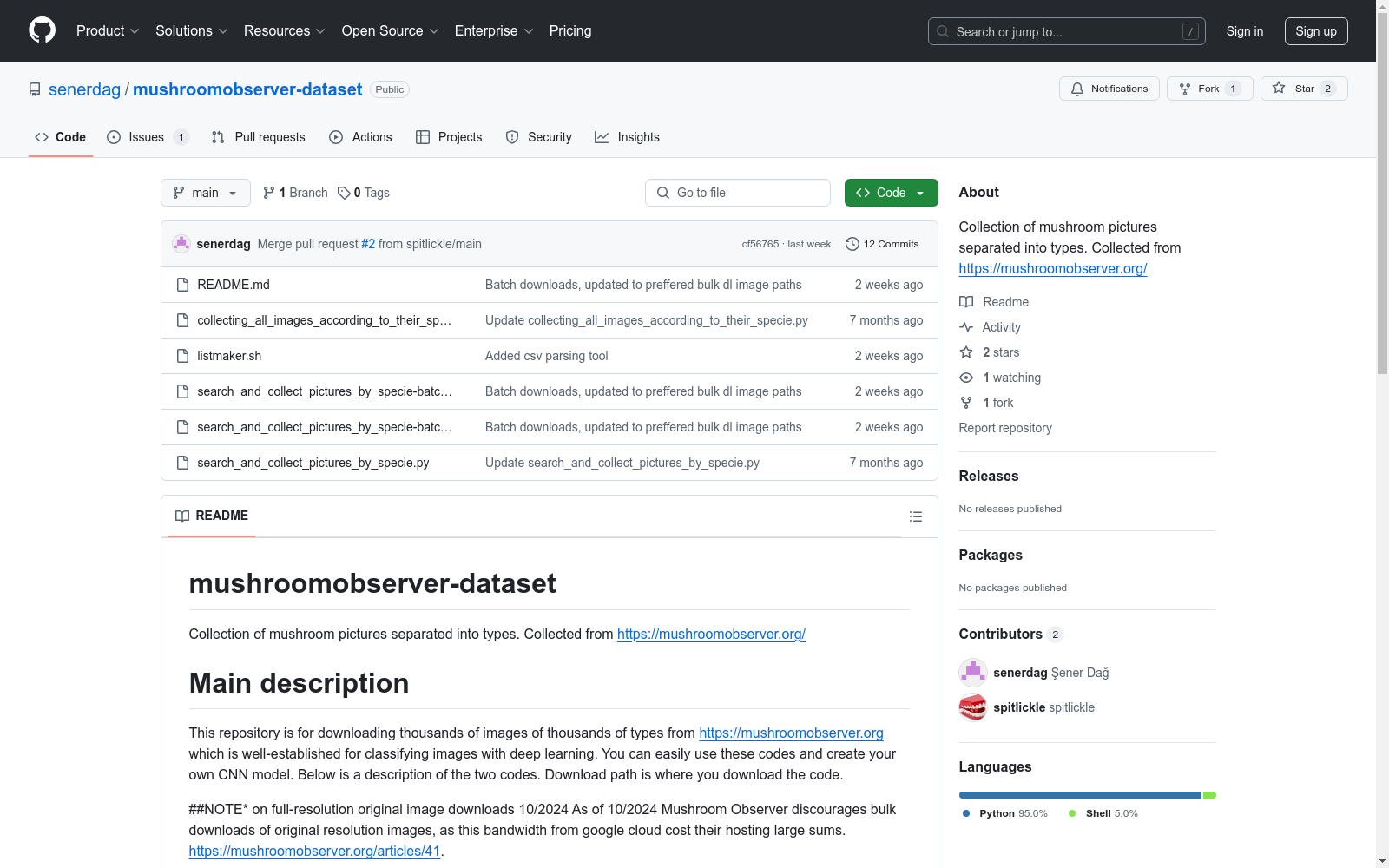Click the history clock icon by 12 Commits
The height and width of the screenshot is (868, 1389).
click(852, 244)
